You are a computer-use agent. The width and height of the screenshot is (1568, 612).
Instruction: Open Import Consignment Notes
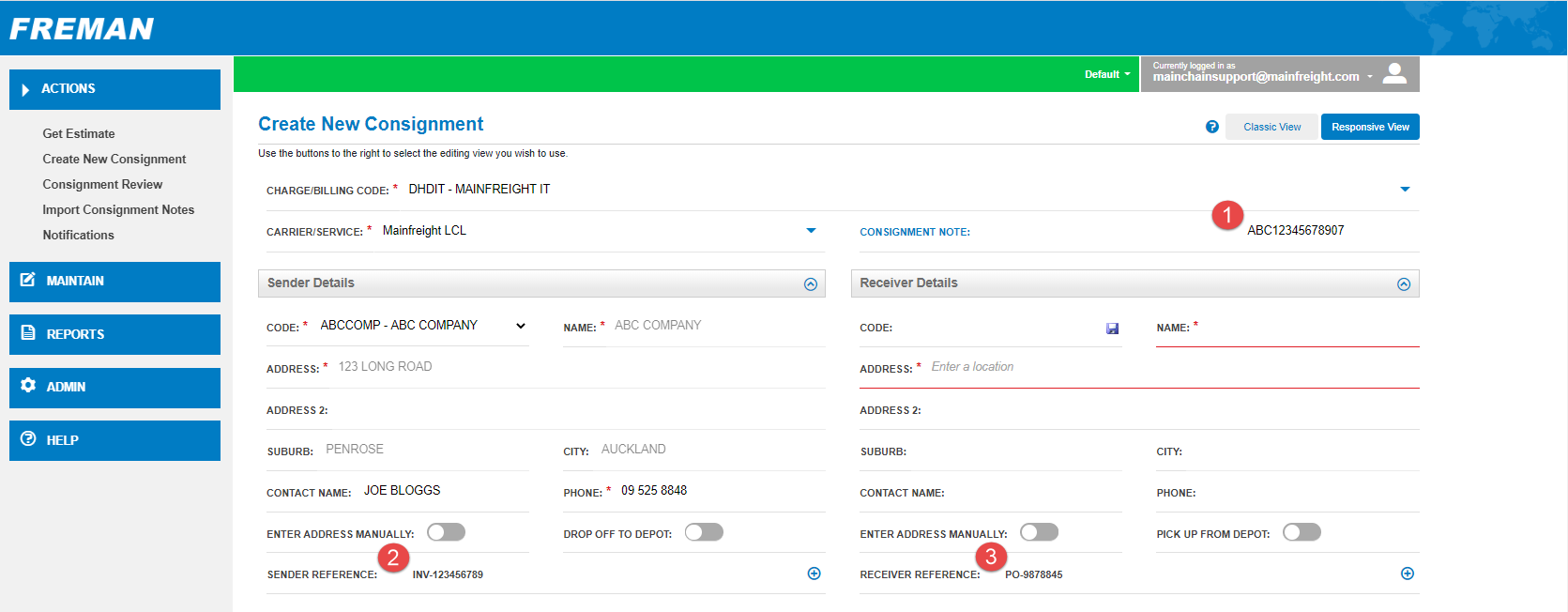[118, 209]
